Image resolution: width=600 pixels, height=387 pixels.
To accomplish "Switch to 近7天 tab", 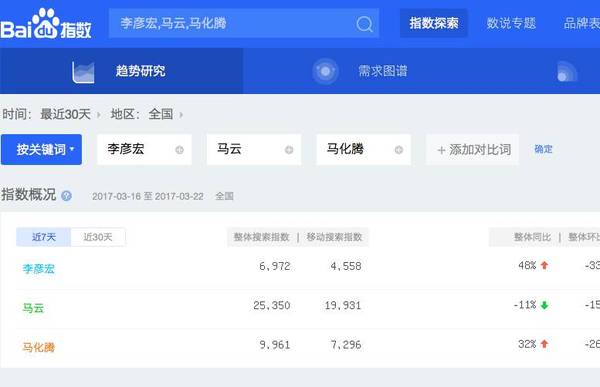I will [x=44, y=237].
